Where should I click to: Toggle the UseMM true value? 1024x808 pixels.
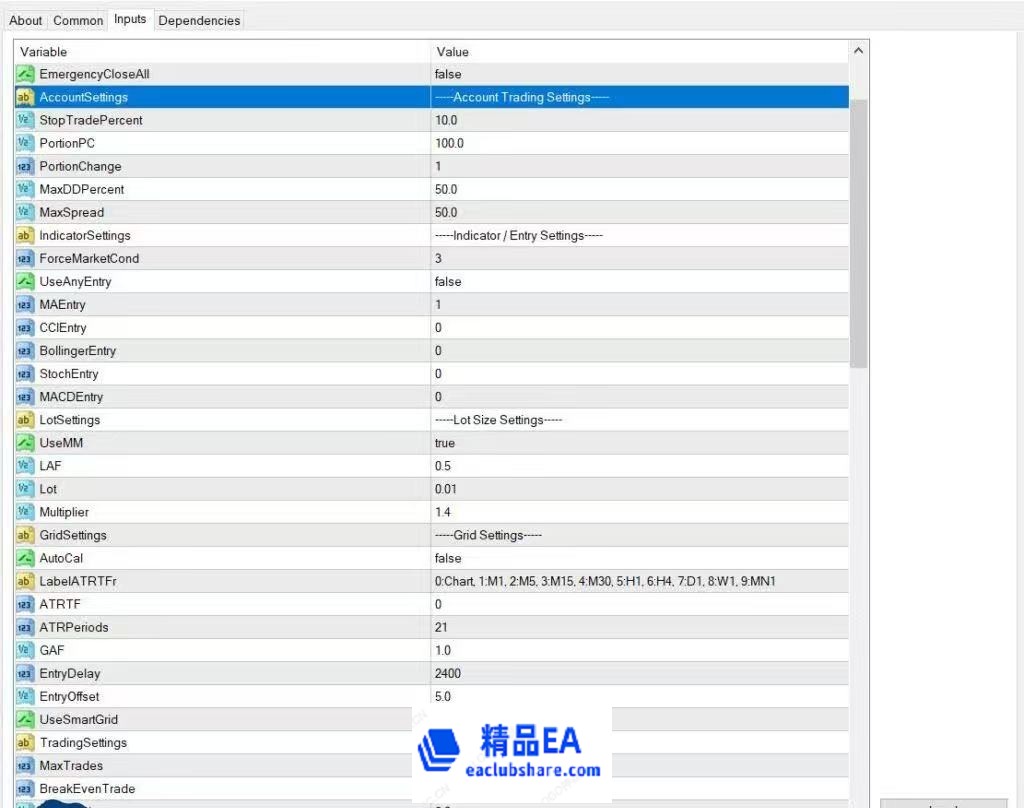click(x=445, y=443)
